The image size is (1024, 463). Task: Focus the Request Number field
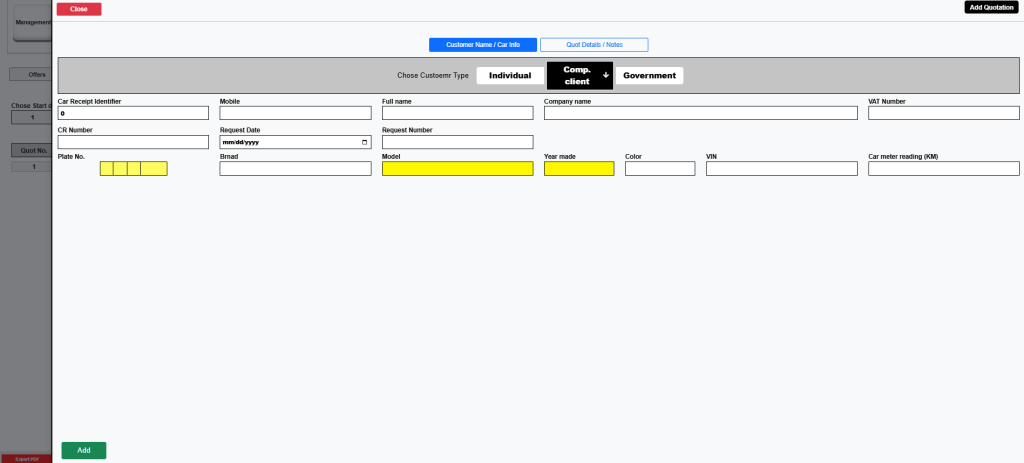457,142
